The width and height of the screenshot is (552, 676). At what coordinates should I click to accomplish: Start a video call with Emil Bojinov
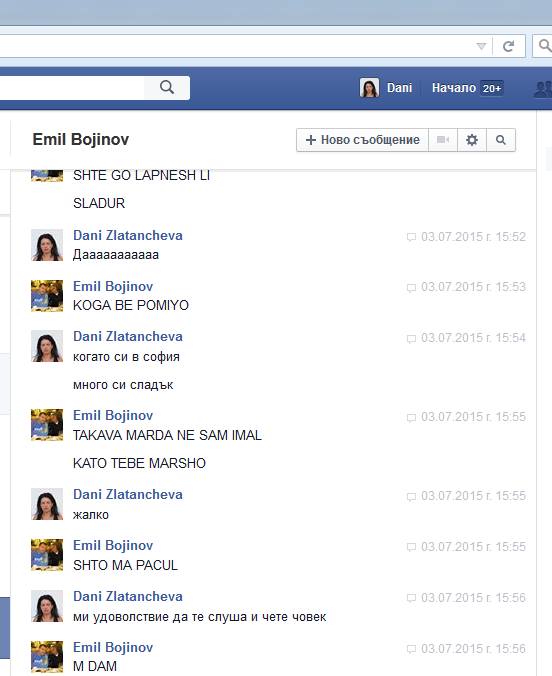[443, 140]
